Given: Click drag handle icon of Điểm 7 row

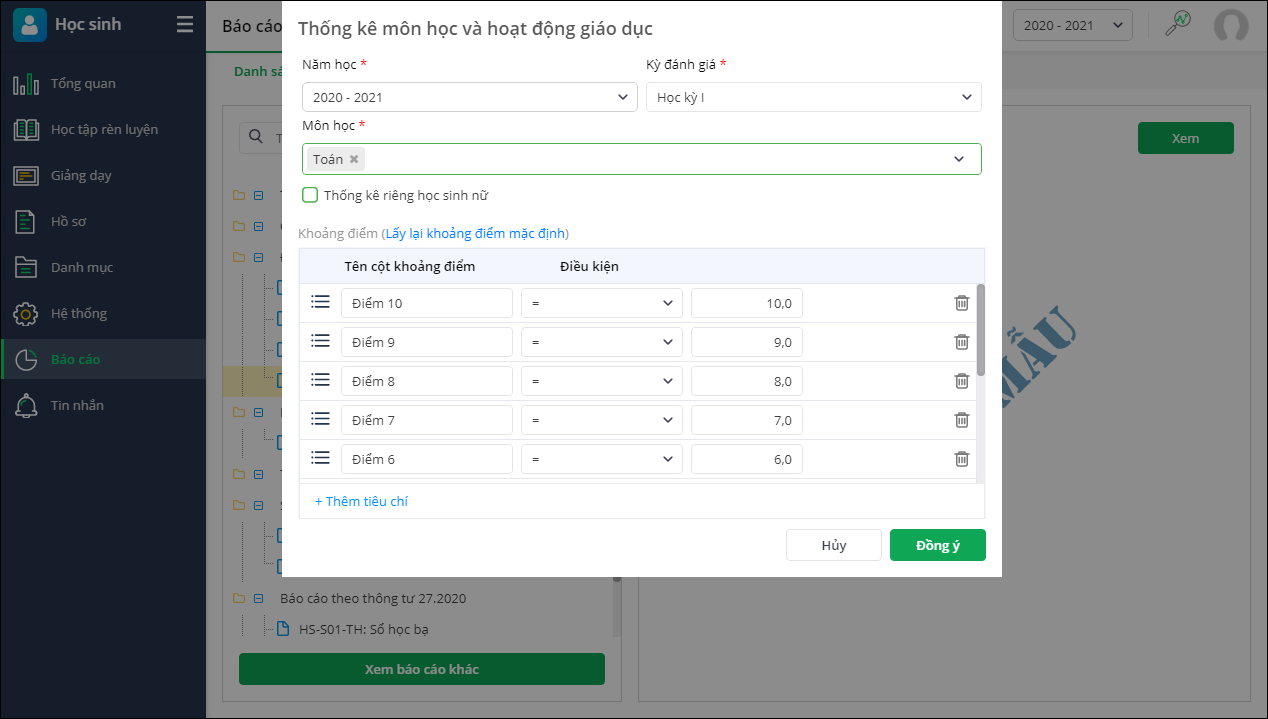Looking at the screenshot, I should click(x=320, y=419).
